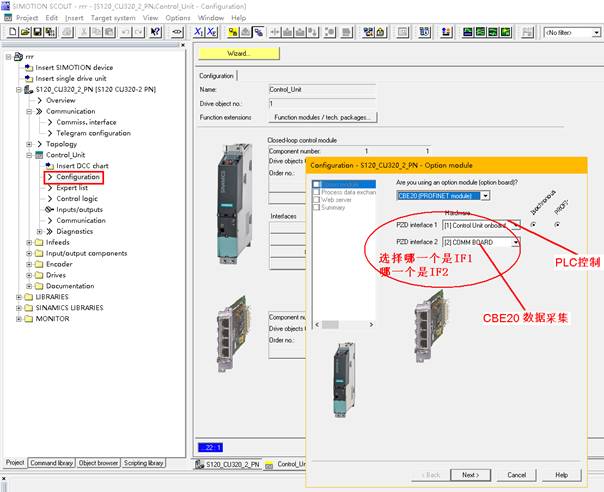Click the Insert DCC chart item
Screen dimensions: 604x492
80,166
